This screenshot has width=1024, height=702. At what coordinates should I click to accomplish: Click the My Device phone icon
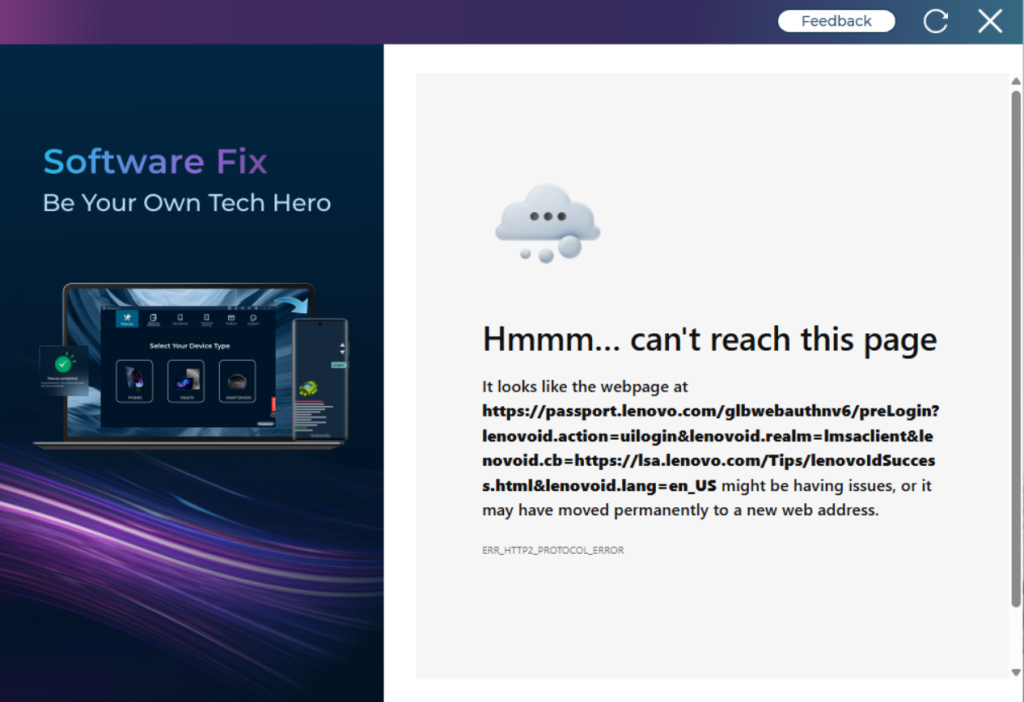180,319
